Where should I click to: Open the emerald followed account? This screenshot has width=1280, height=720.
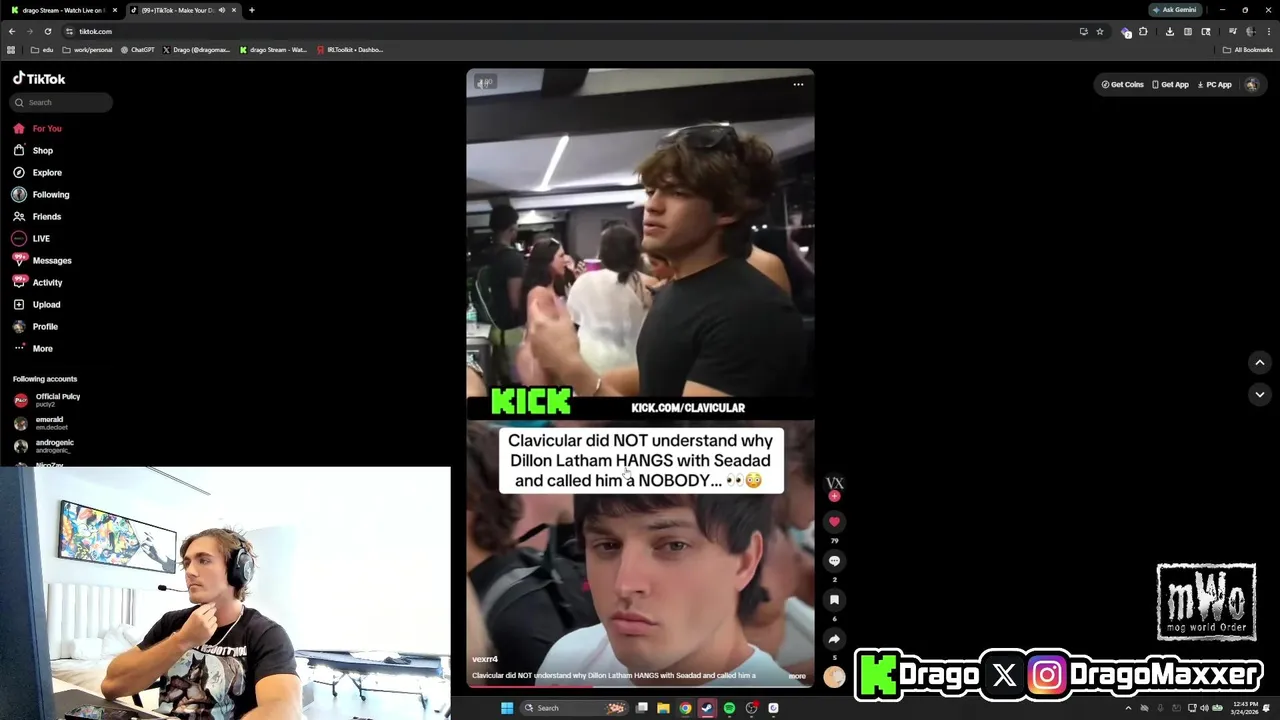(x=41, y=423)
